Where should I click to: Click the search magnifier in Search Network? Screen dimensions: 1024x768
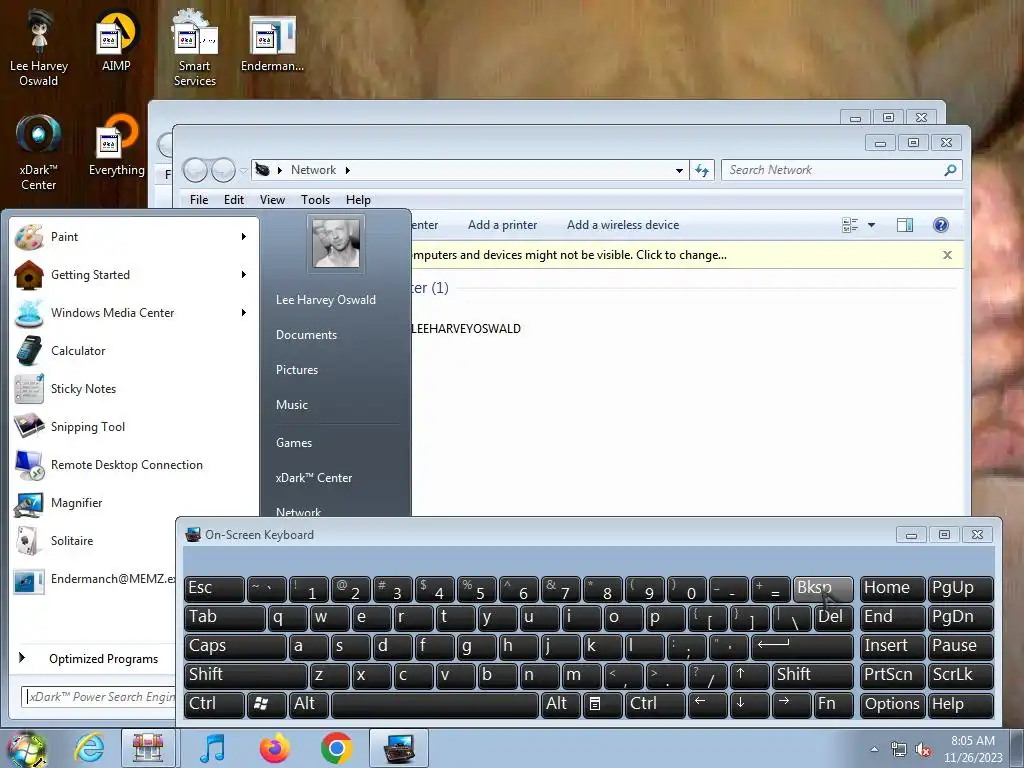coord(950,170)
